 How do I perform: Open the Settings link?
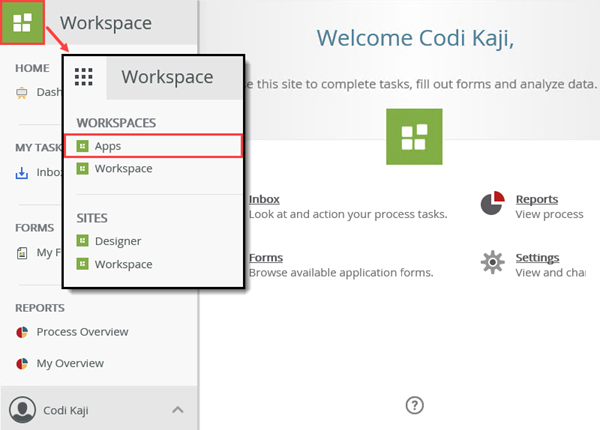click(x=537, y=258)
